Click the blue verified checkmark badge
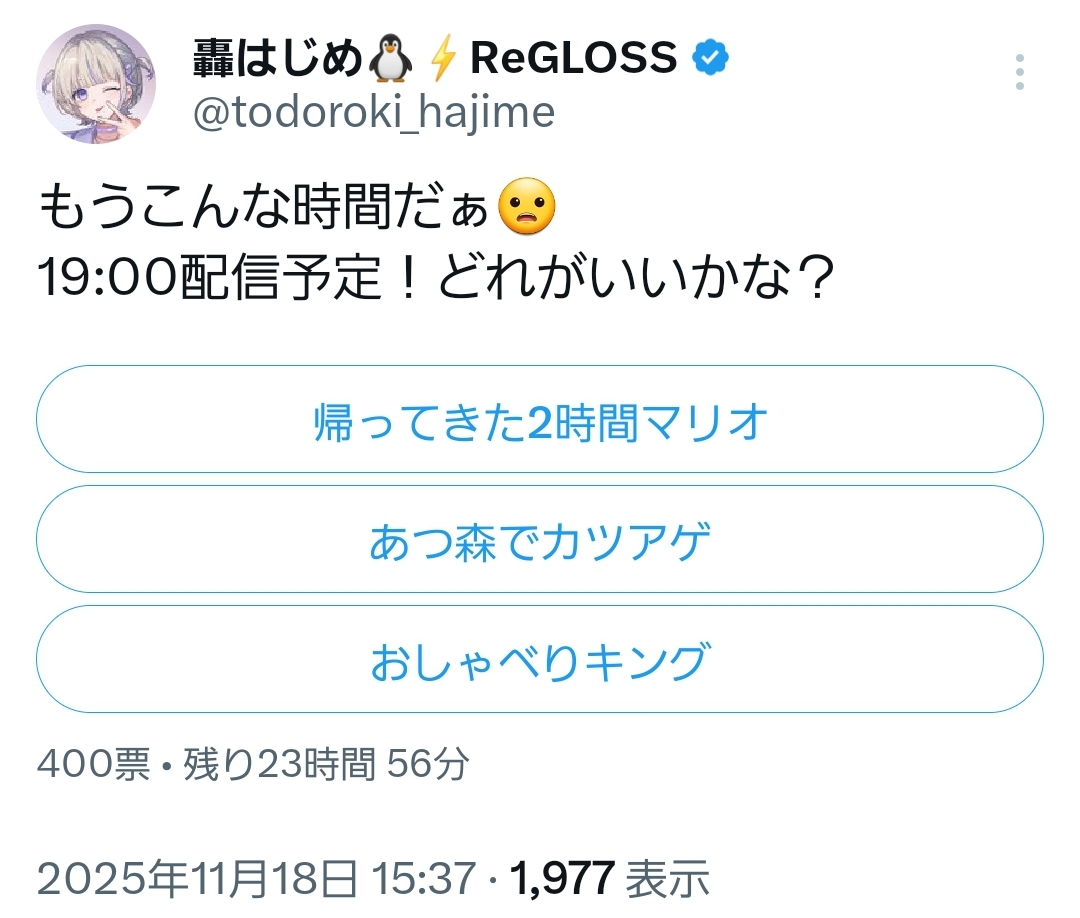1080x918 pixels. pyautogui.click(x=711, y=60)
